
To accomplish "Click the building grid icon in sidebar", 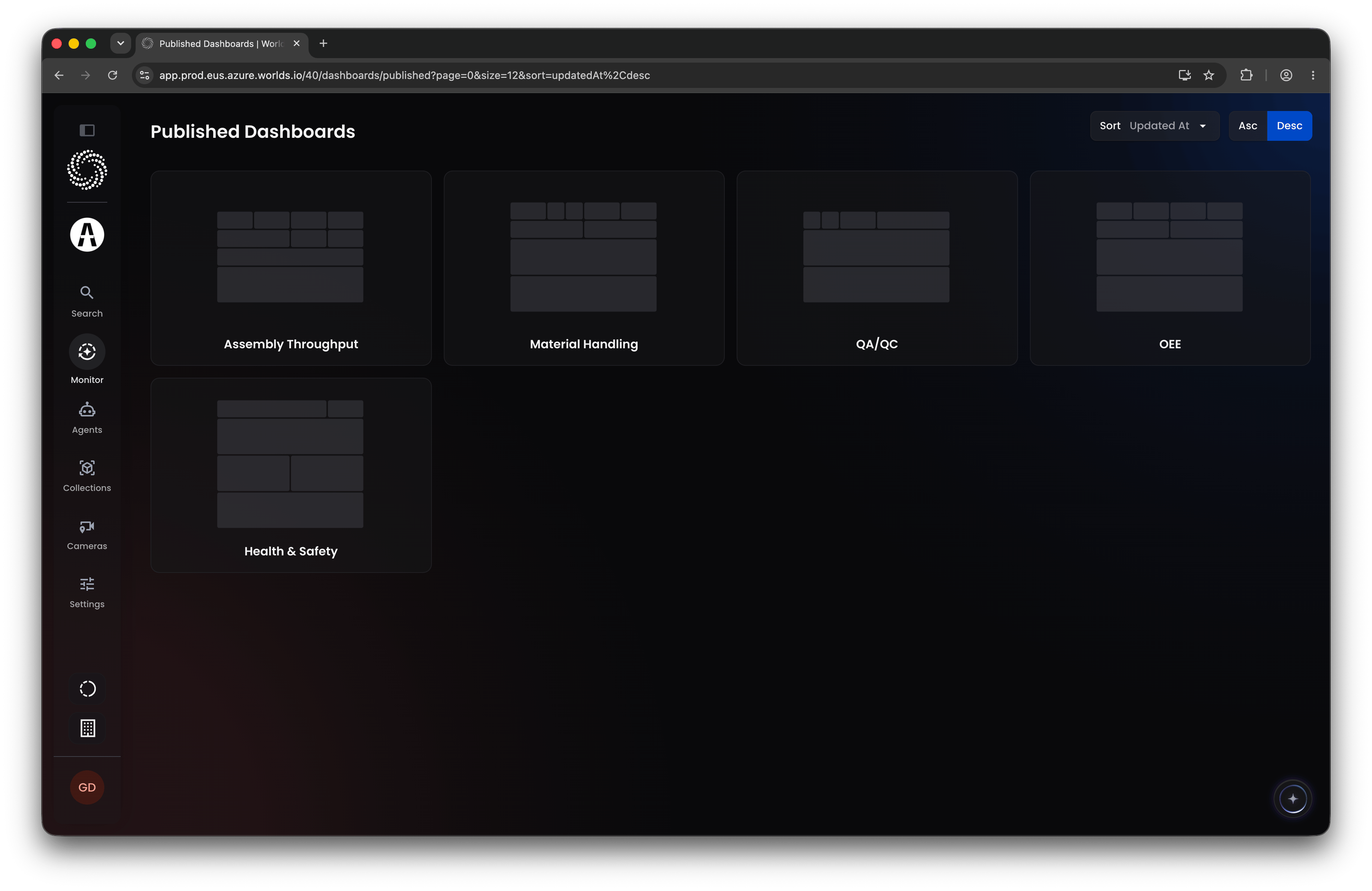I will 88,729.
